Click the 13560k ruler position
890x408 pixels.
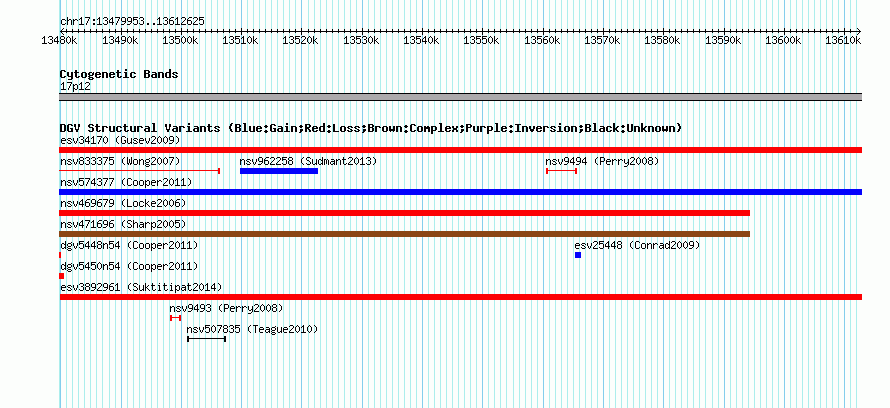pyautogui.click(x=542, y=40)
